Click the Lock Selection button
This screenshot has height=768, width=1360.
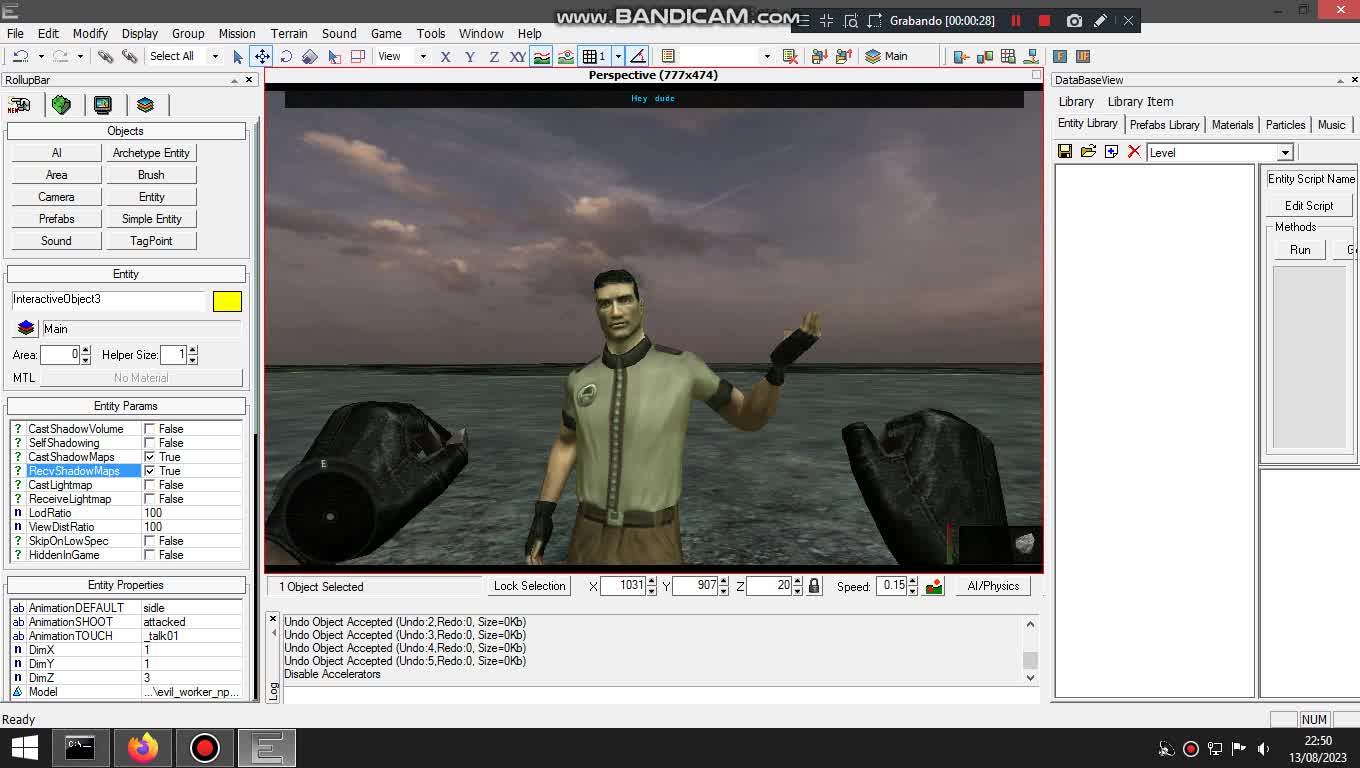pyautogui.click(x=528, y=586)
